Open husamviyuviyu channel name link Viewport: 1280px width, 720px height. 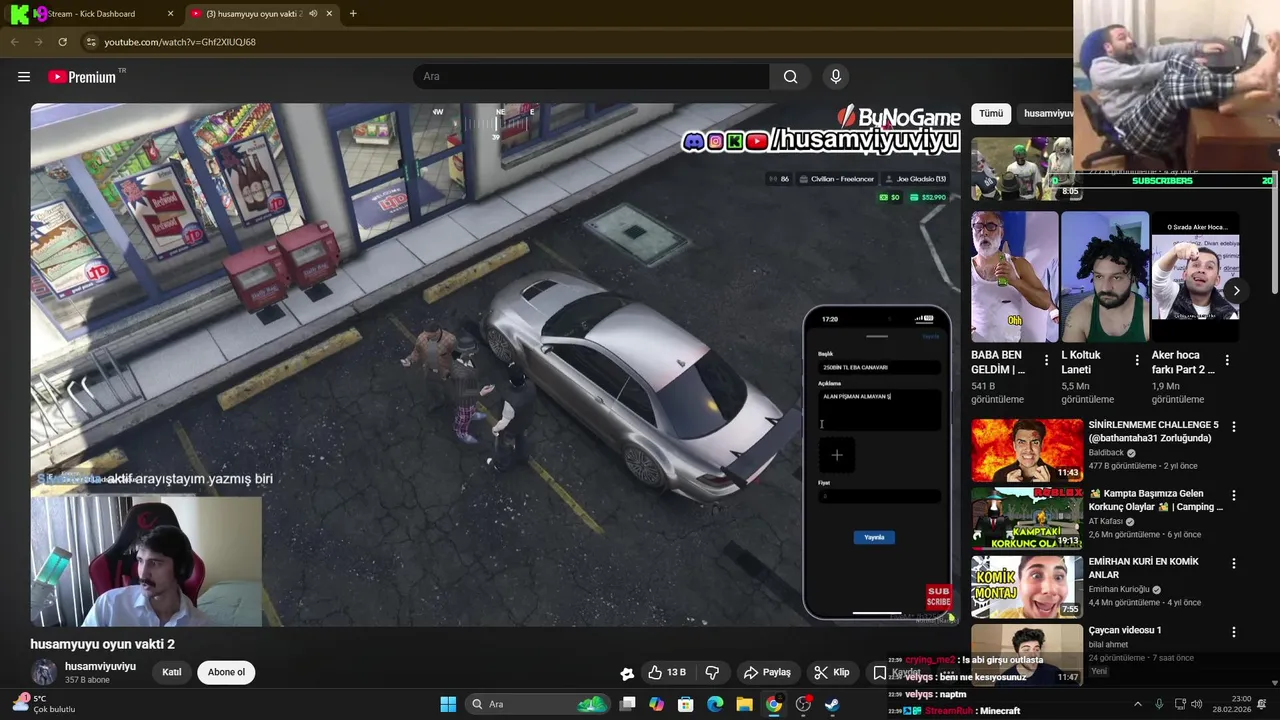coord(100,666)
